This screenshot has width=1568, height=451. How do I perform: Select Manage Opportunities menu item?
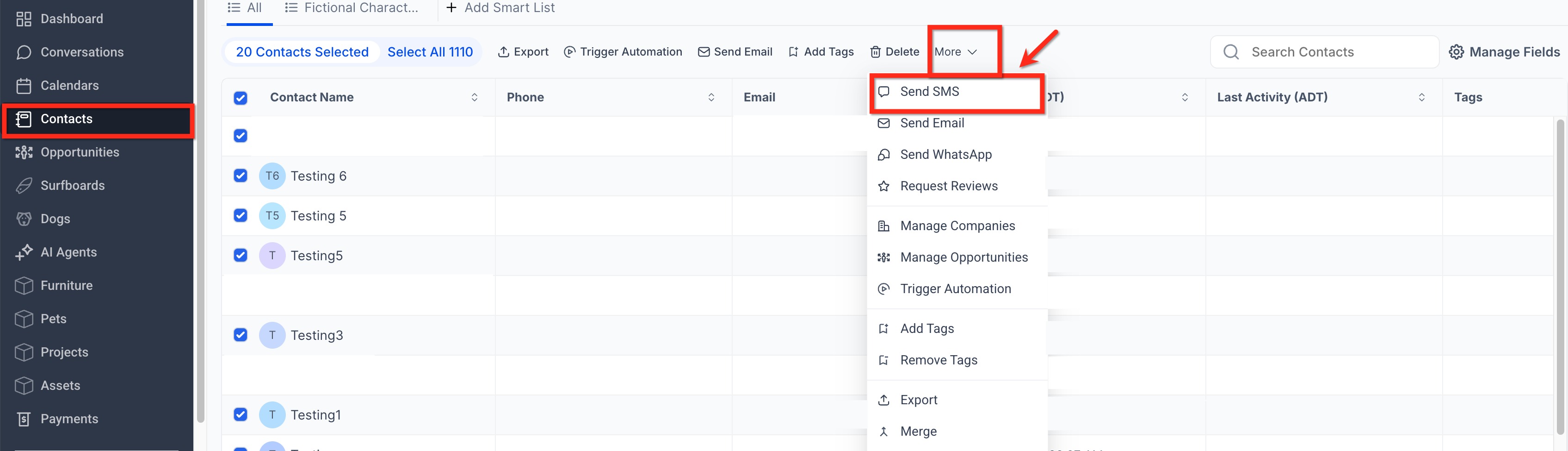[x=957, y=258]
